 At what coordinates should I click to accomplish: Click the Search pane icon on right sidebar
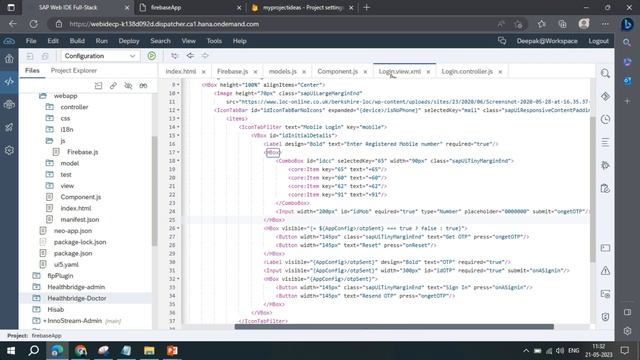pyautogui.click(x=605, y=73)
